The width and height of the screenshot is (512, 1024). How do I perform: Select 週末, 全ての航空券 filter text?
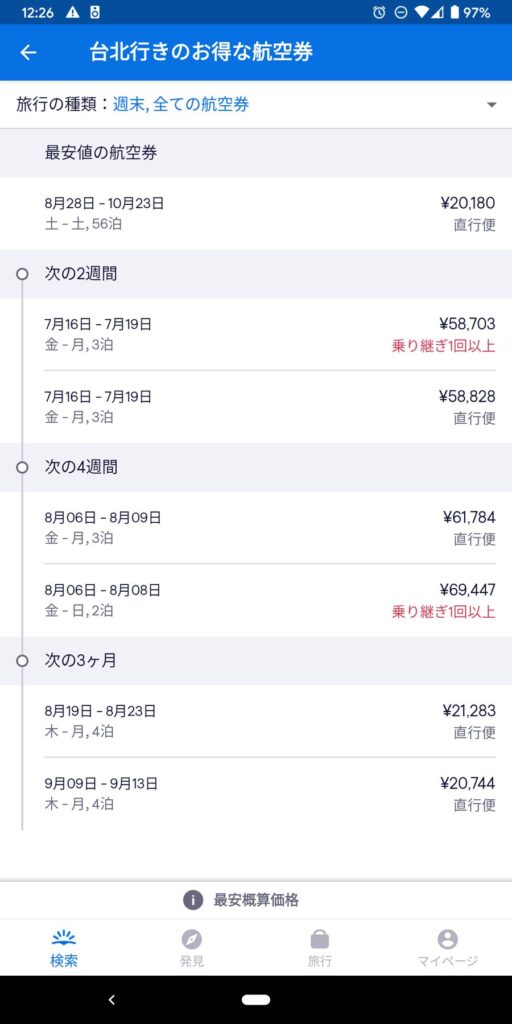(181, 104)
